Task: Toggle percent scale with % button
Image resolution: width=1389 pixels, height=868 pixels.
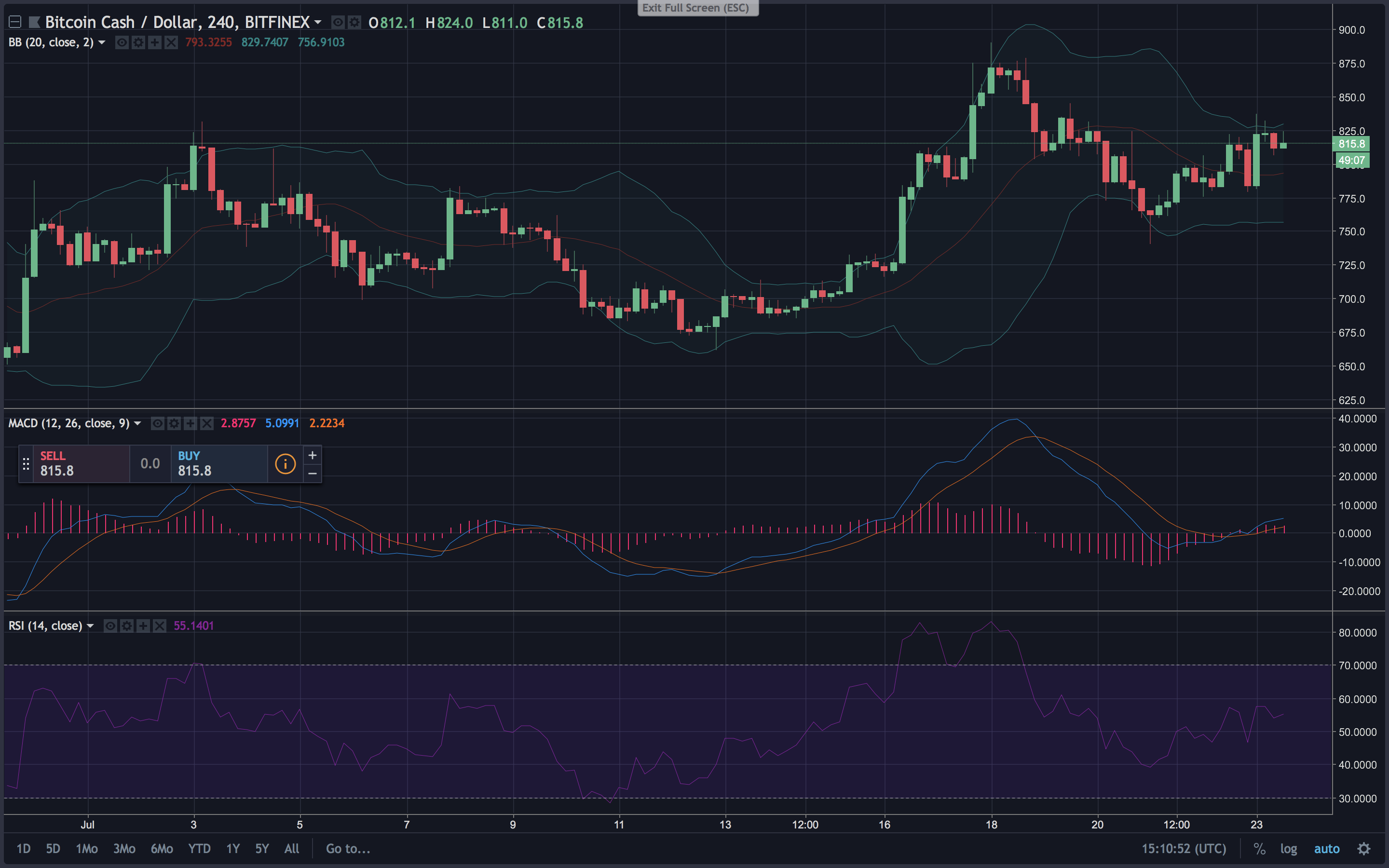Action: [1259, 849]
